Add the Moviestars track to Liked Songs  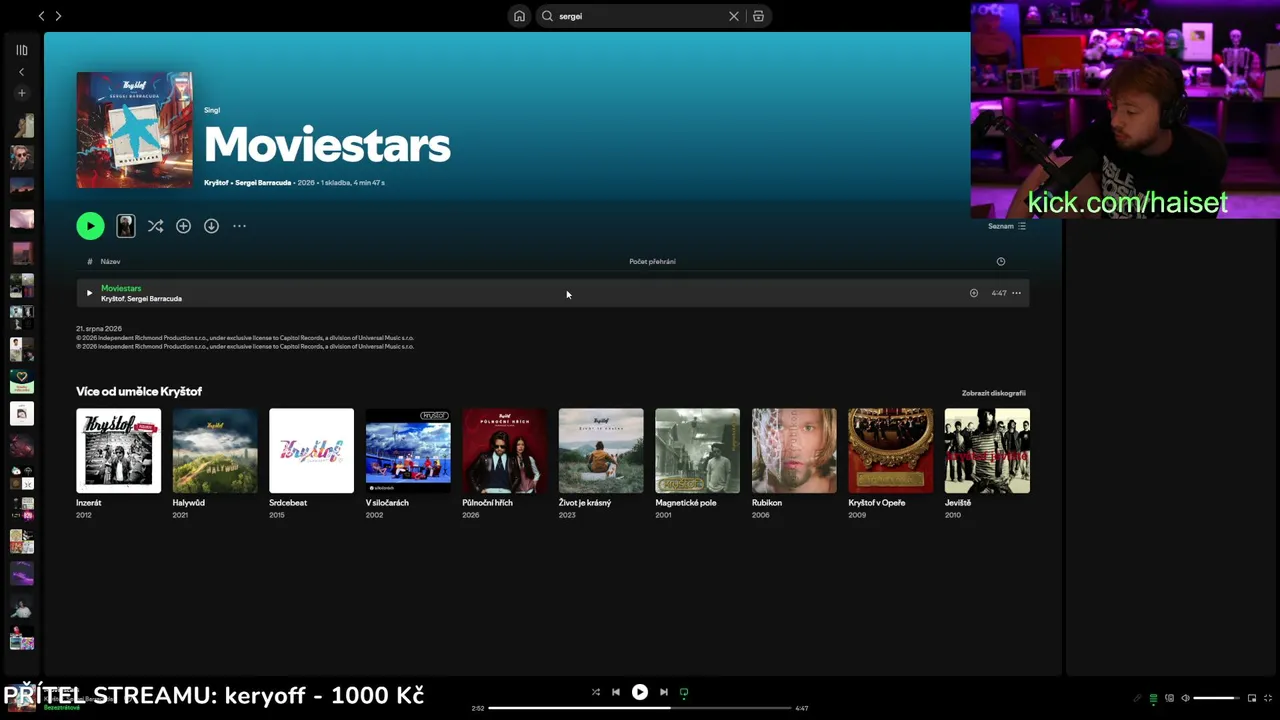(974, 293)
